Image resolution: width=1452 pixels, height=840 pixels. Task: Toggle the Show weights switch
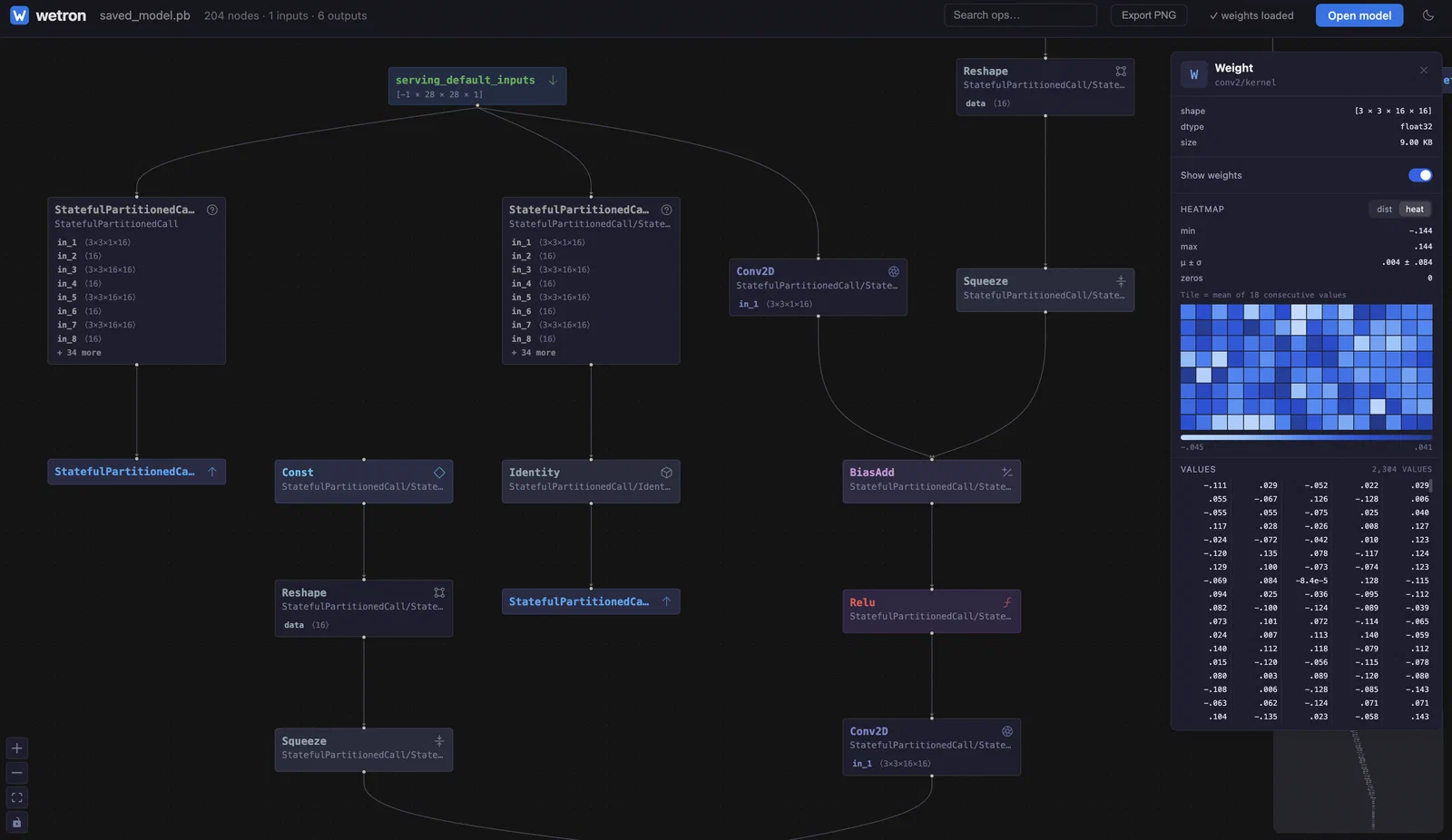click(1420, 175)
